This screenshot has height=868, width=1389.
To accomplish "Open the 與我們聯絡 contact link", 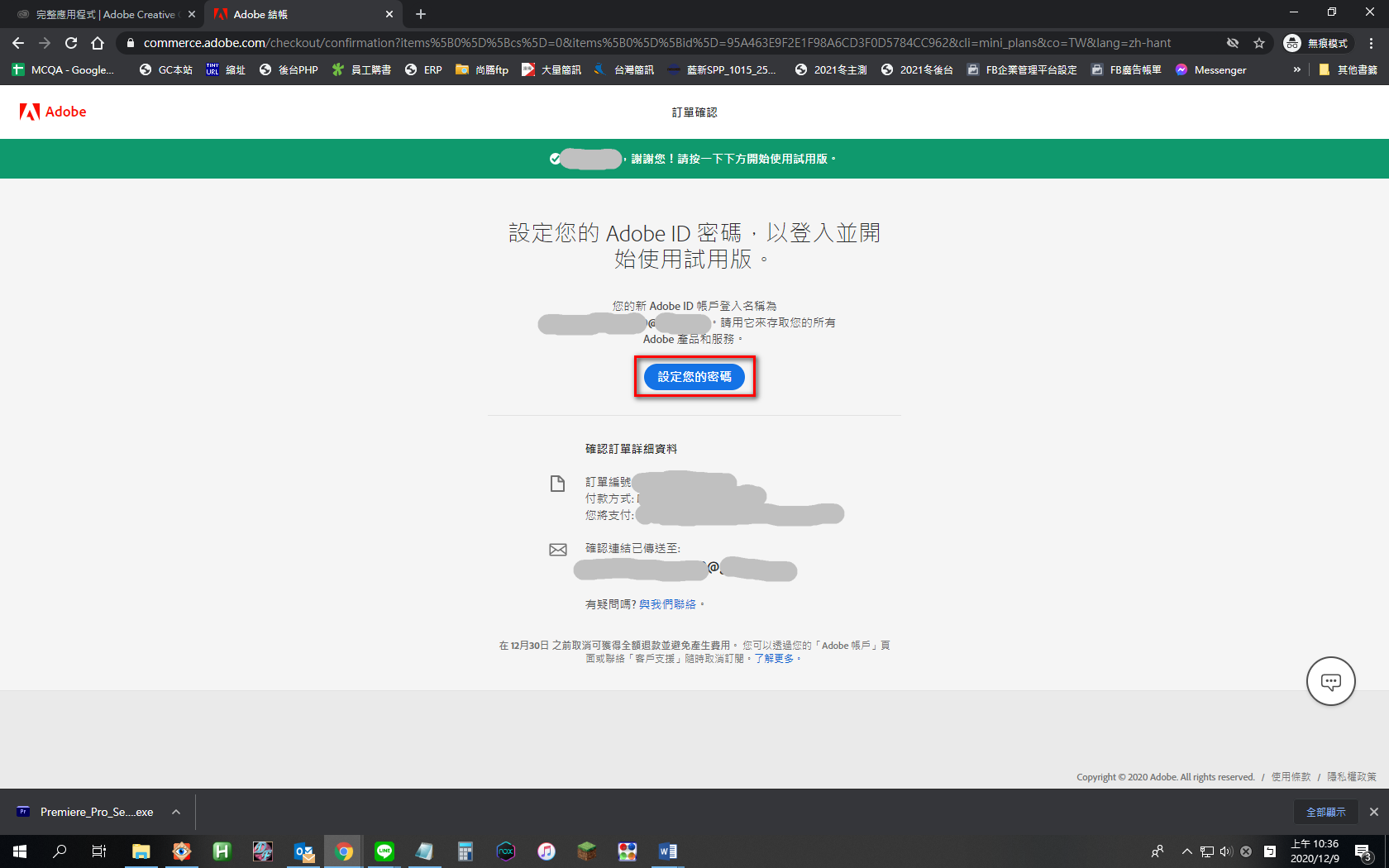I will pyautogui.click(x=667, y=604).
